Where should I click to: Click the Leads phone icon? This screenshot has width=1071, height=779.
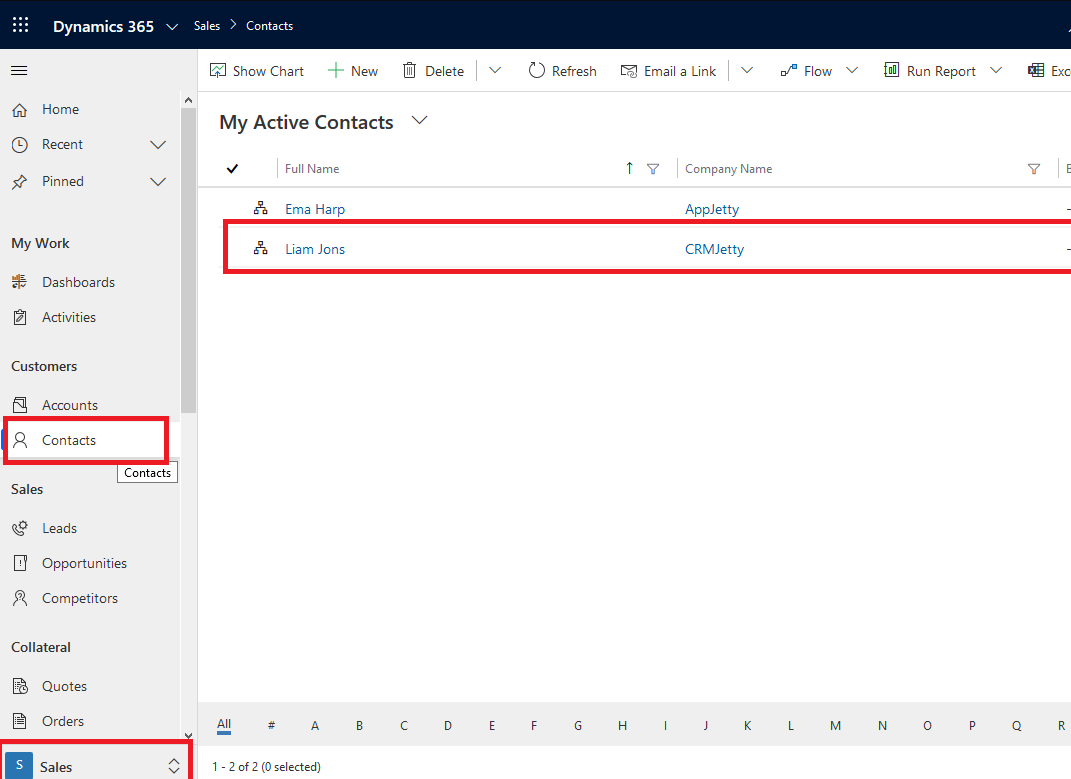20,528
